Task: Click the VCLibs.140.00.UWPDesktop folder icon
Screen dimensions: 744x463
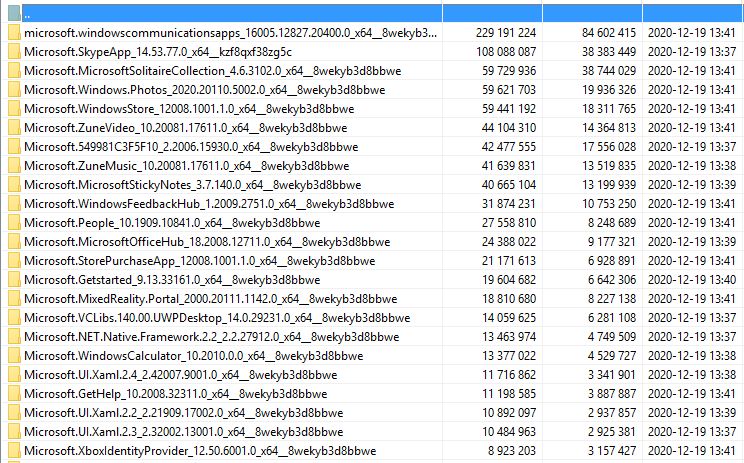Action: (x=14, y=317)
